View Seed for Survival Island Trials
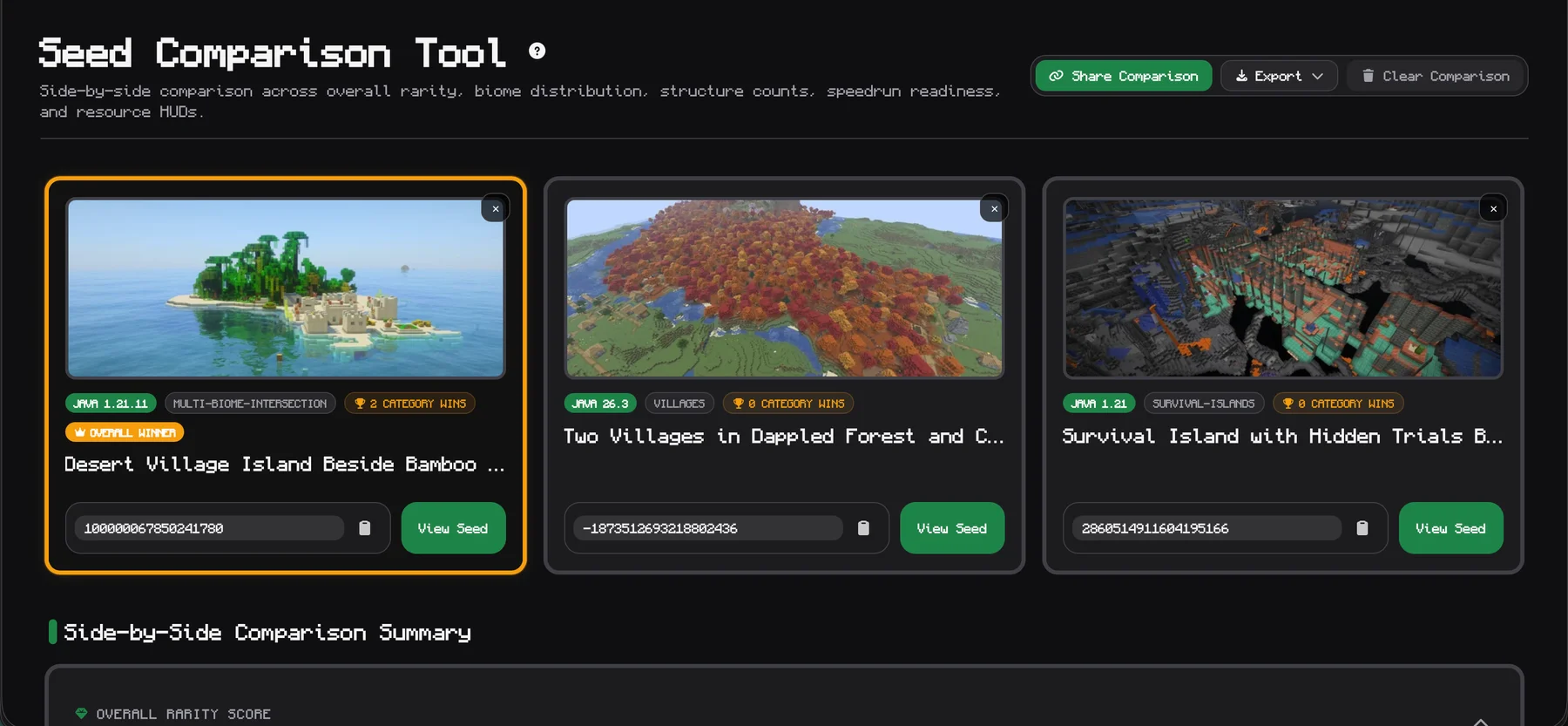The image size is (1568, 726). pos(1451,528)
